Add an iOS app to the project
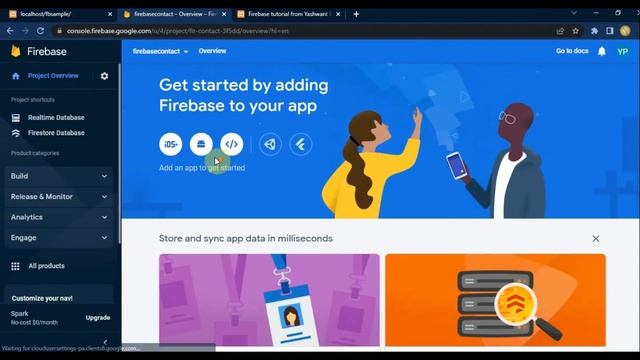The image size is (640, 360). [171, 144]
